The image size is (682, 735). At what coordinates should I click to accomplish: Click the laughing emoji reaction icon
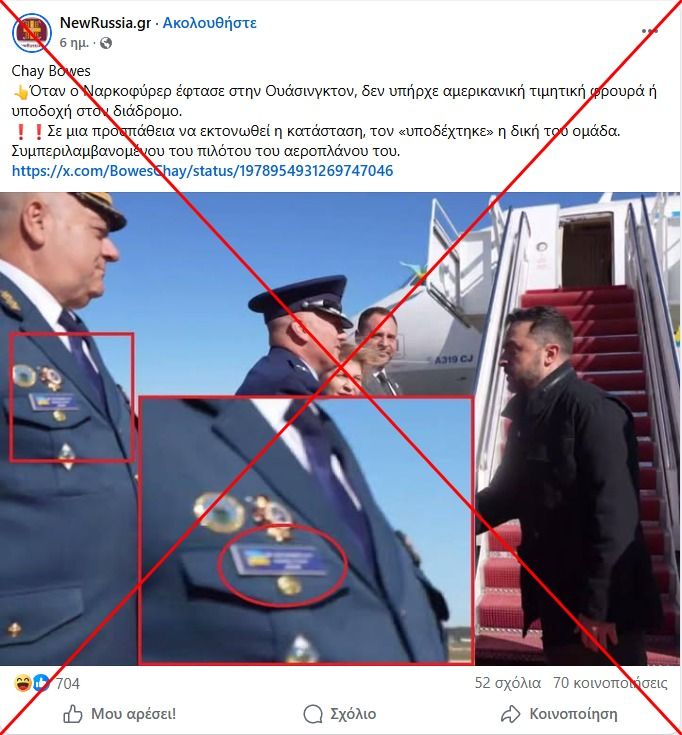tap(23, 683)
